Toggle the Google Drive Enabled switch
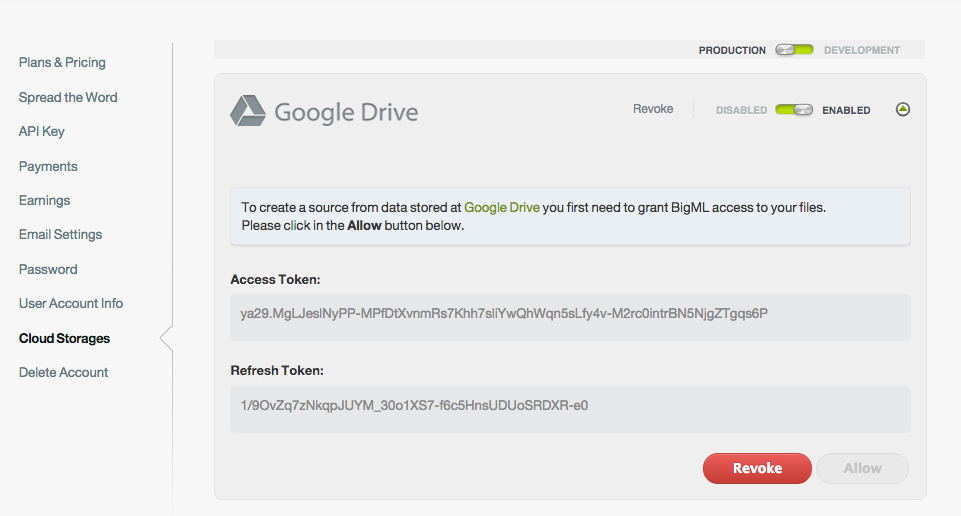This screenshot has height=516, width=961. 794,110
